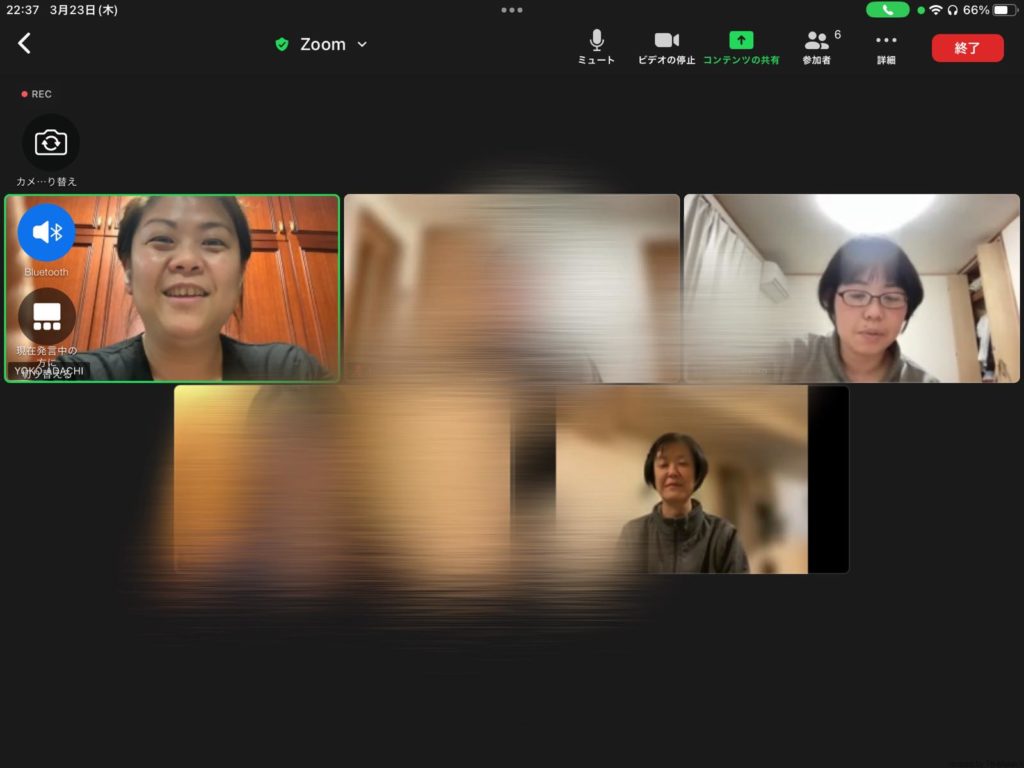Tap the green phone call indicator
The image size is (1024, 768).
pos(887,10)
